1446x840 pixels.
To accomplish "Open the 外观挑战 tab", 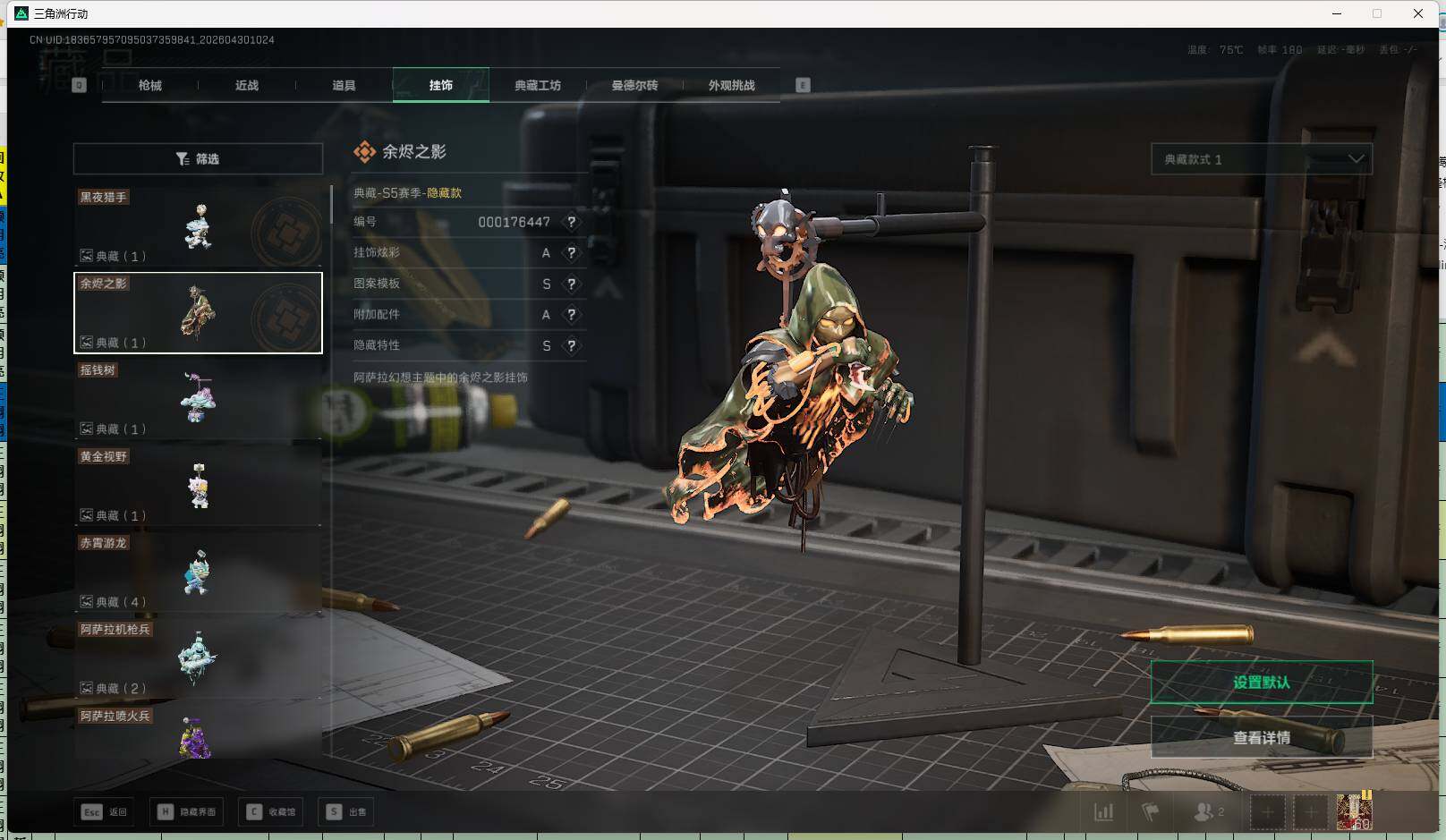I will pos(731,85).
